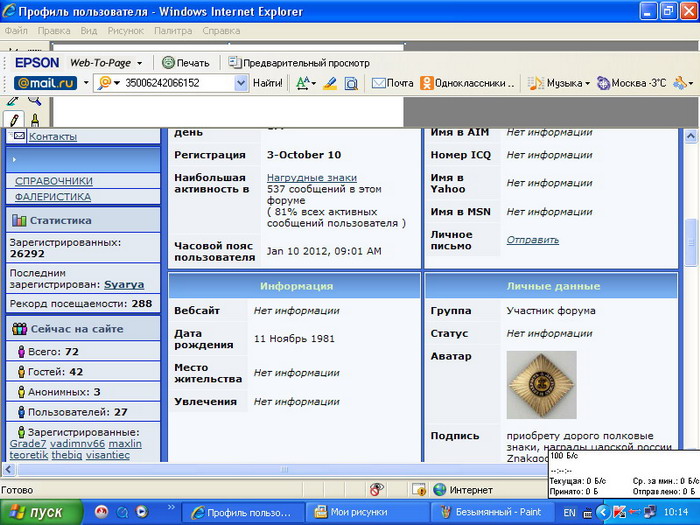This screenshot has width=700, height=525.
Task: Click the user avatar badge image
Action: point(541,384)
